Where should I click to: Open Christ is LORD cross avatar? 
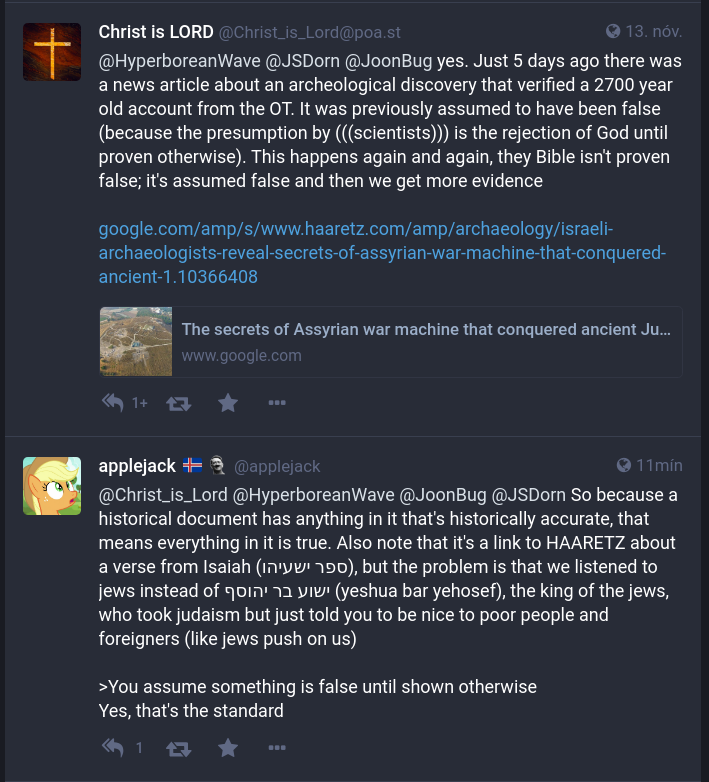[x=52, y=51]
